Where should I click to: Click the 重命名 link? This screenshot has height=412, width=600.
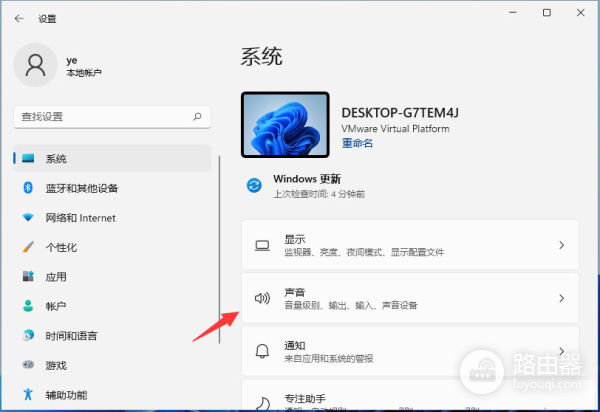pos(357,143)
